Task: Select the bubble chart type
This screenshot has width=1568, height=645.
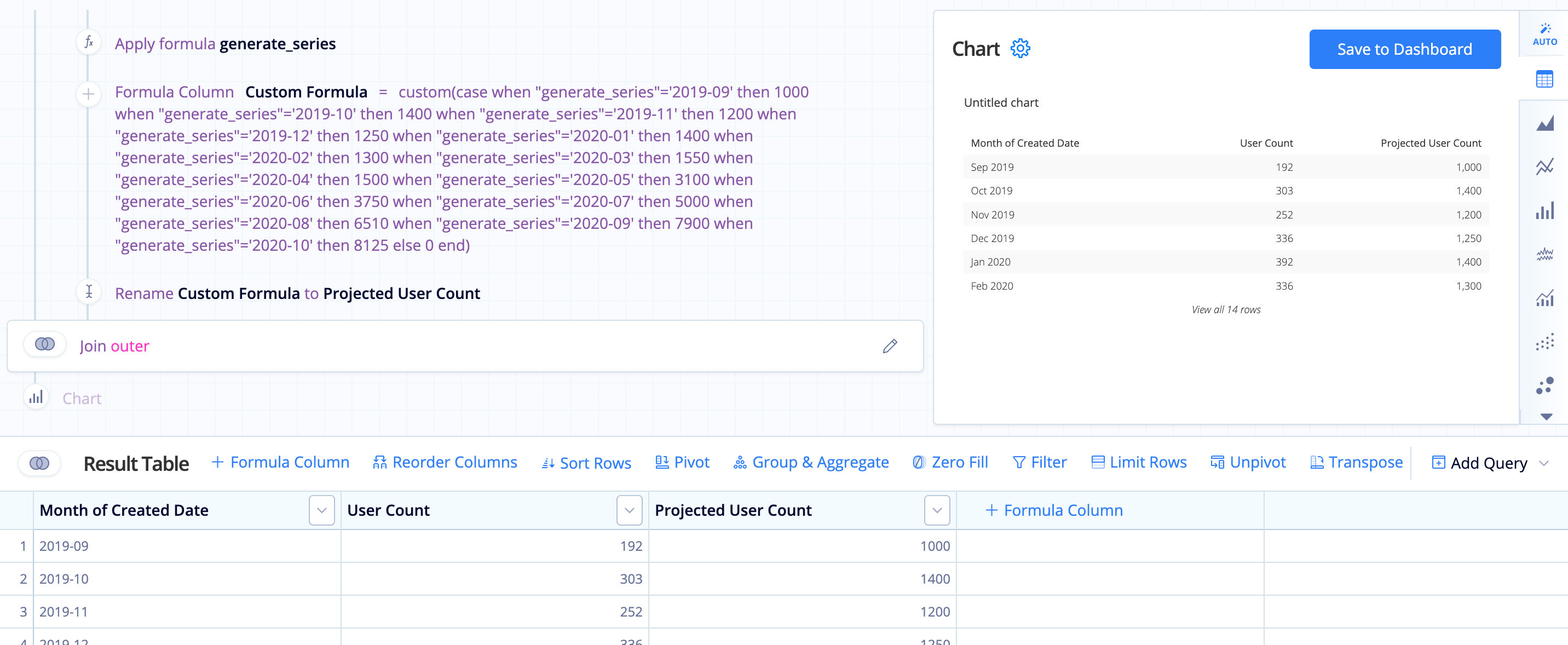Action: (x=1544, y=386)
